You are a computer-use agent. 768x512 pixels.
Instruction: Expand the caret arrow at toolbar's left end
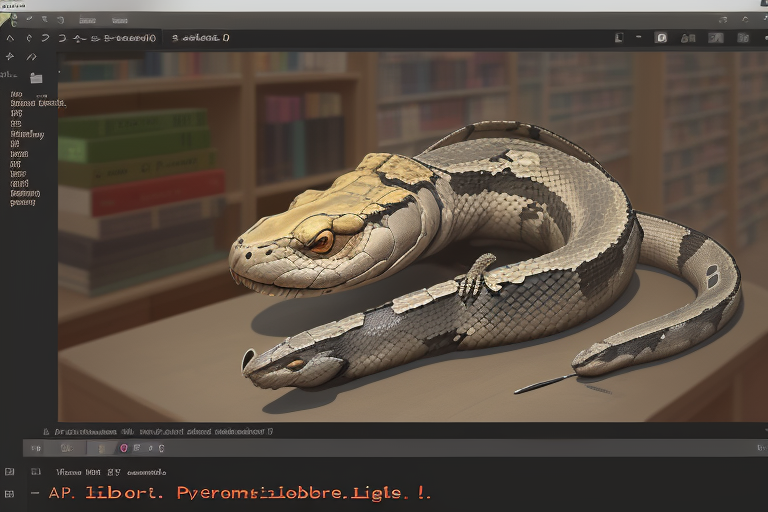(x=10, y=38)
